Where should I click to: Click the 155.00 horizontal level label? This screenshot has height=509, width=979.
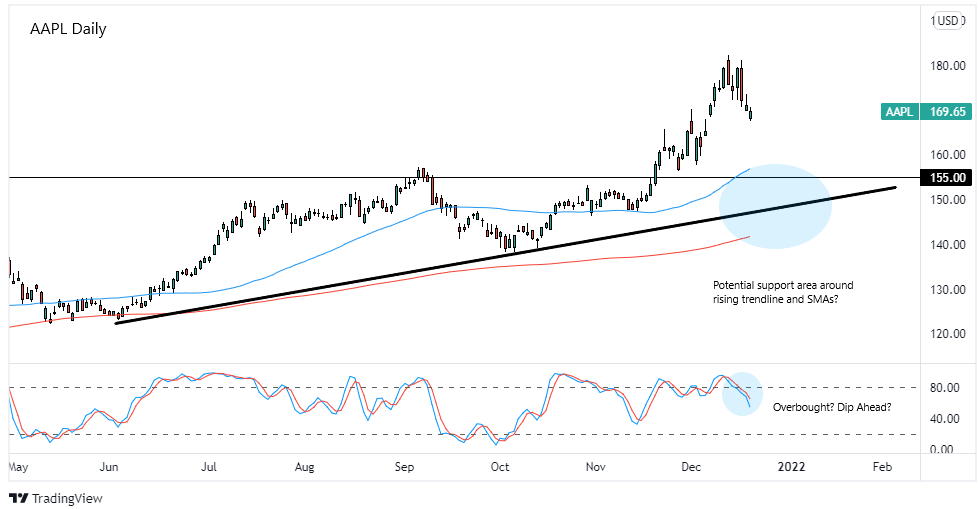click(947, 177)
